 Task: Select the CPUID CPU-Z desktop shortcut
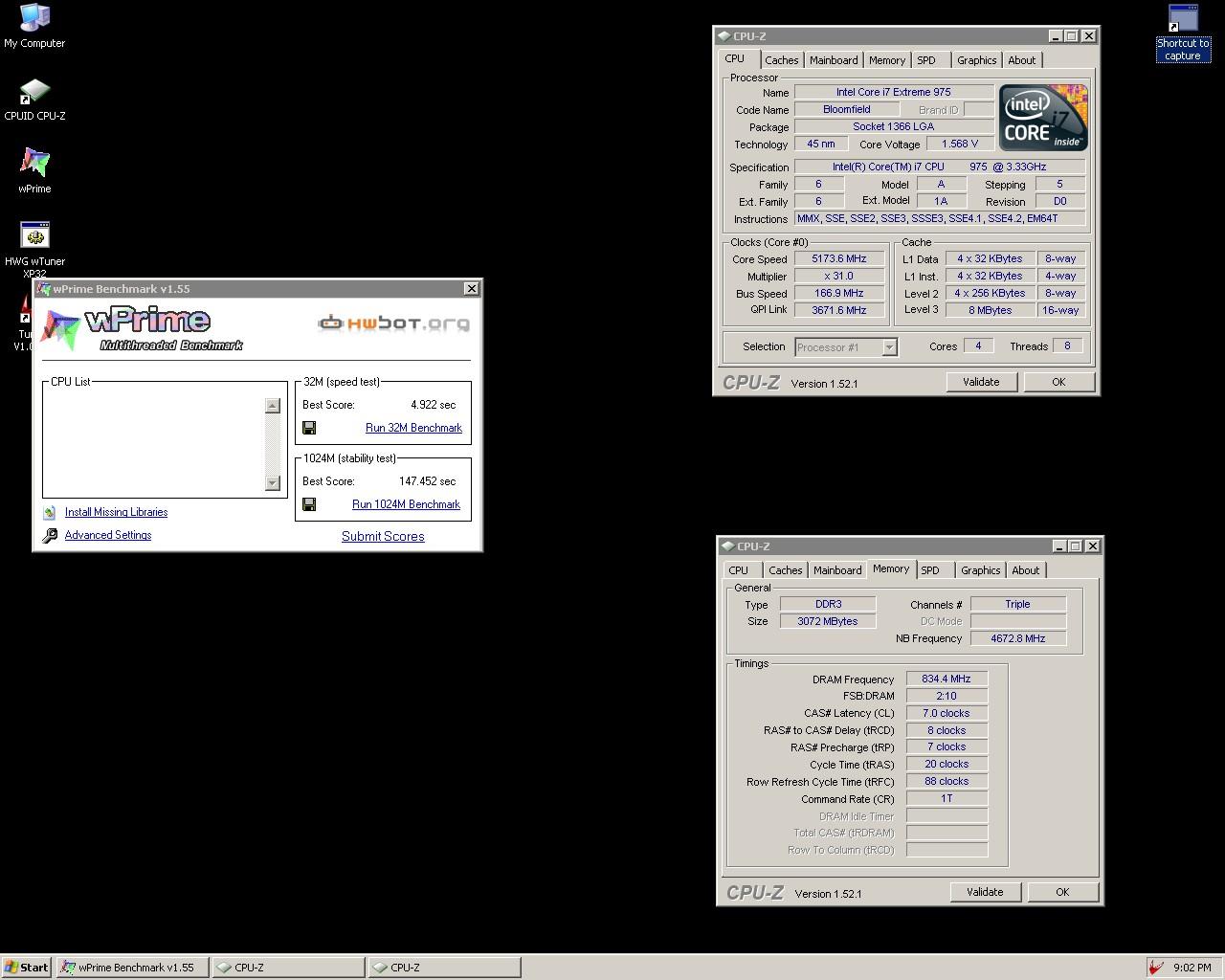click(34, 99)
